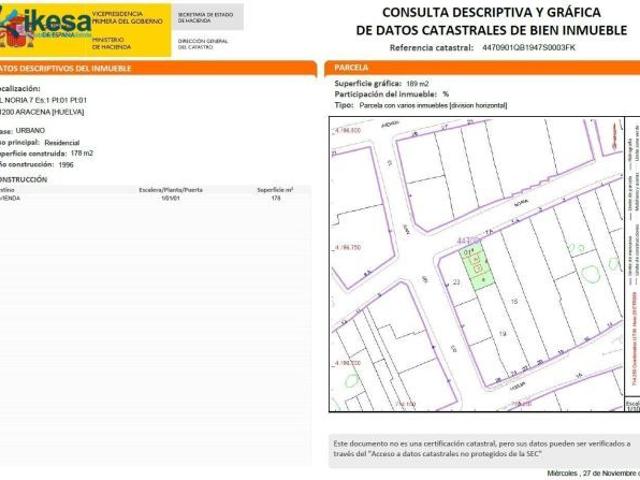The image size is (640, 480).
Task: Click the 'CONSTRUCCIÓN' subsection heading
Action: point(23,179)
